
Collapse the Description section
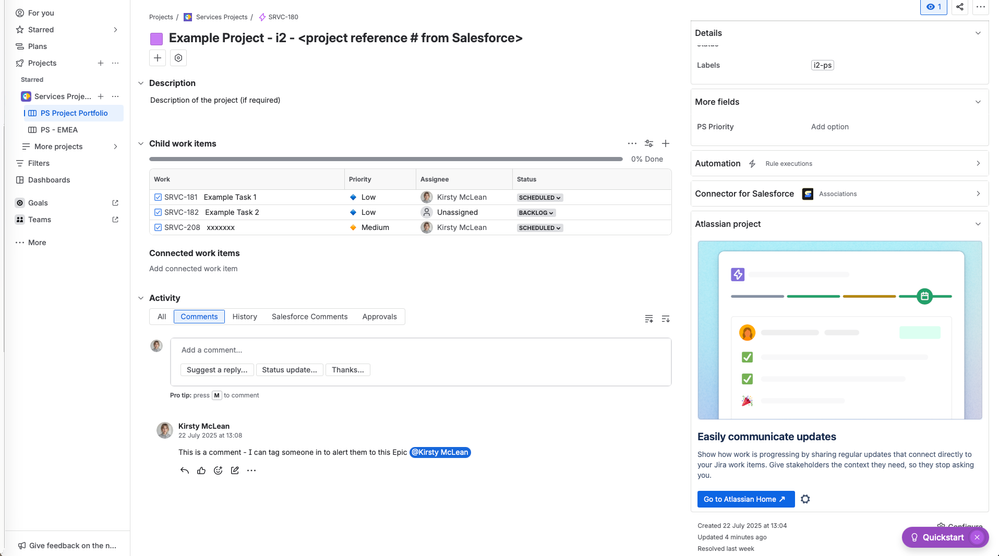141,83
